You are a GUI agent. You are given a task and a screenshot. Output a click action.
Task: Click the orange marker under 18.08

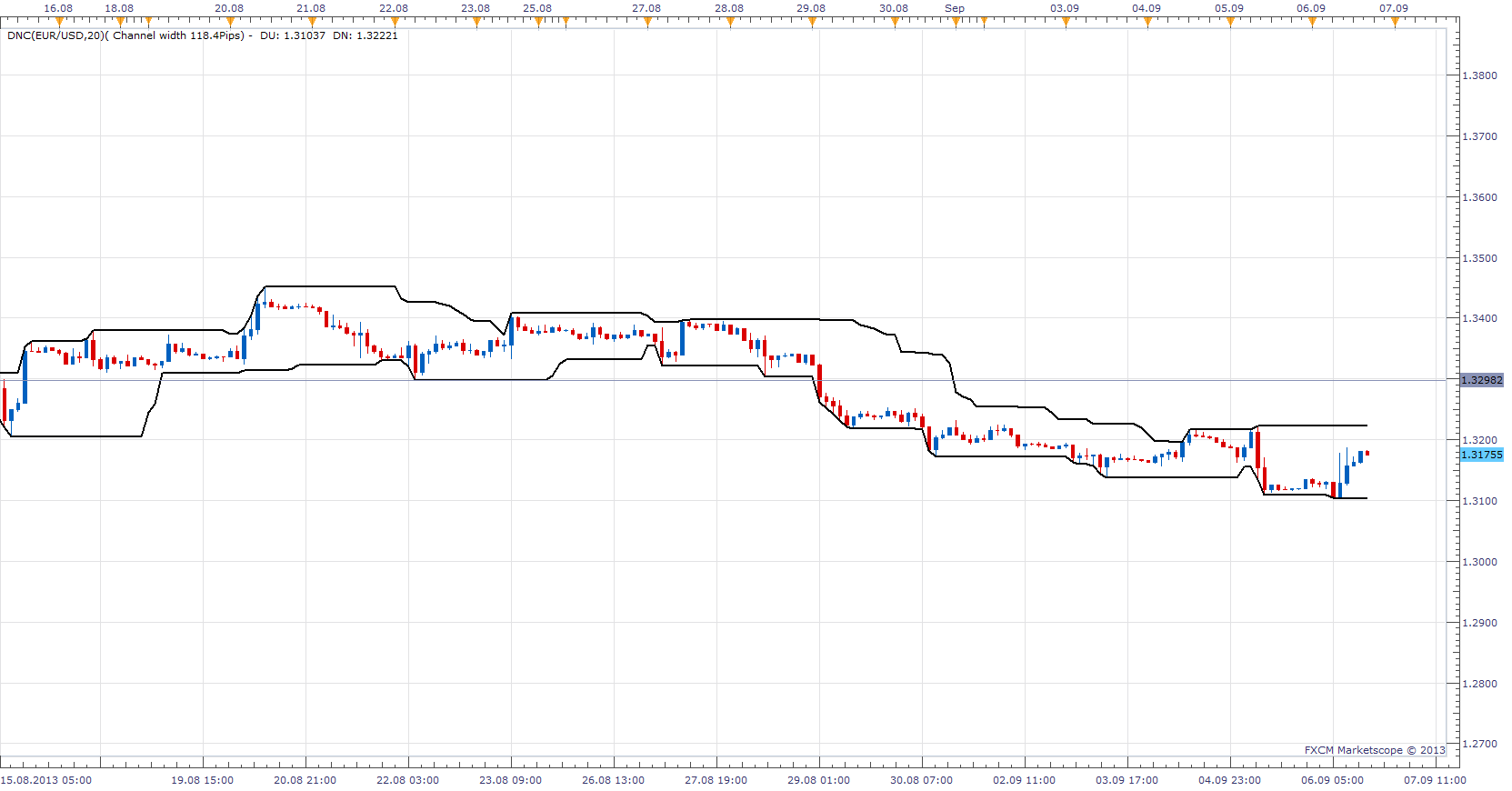[120, 22]
